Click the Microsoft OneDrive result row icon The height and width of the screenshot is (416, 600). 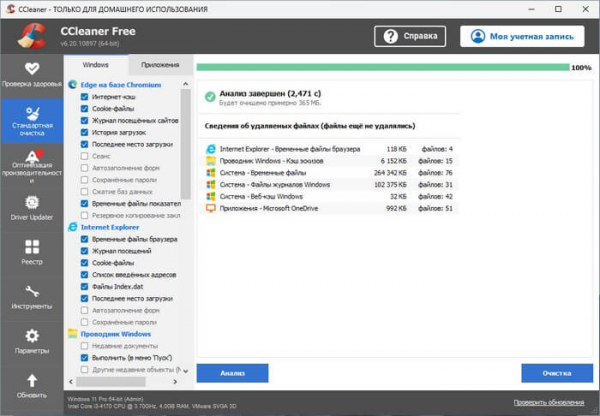(211, 208)
